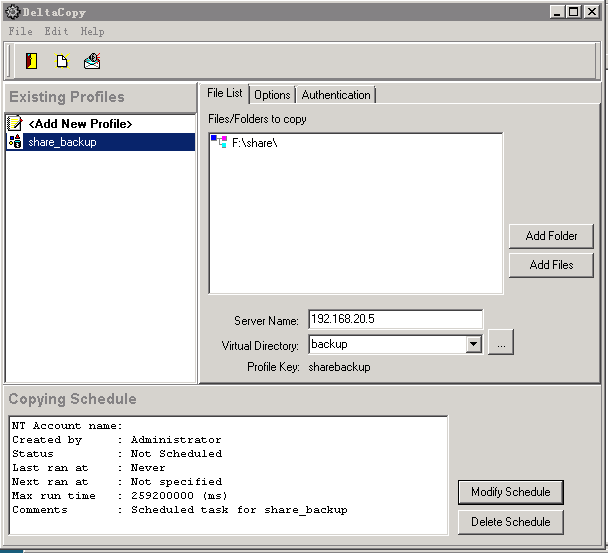Image resolution: width=608 pixels, height=553 pixels.
Task: Switch to the Authentication tab
Action: point(336,95)
